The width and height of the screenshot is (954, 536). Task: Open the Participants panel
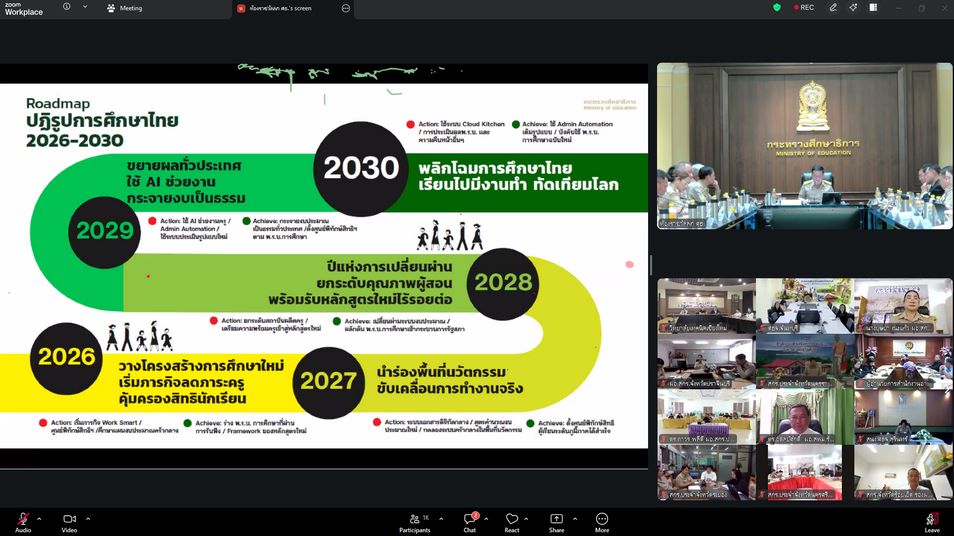pyautogui.click(x=414, y=519)
